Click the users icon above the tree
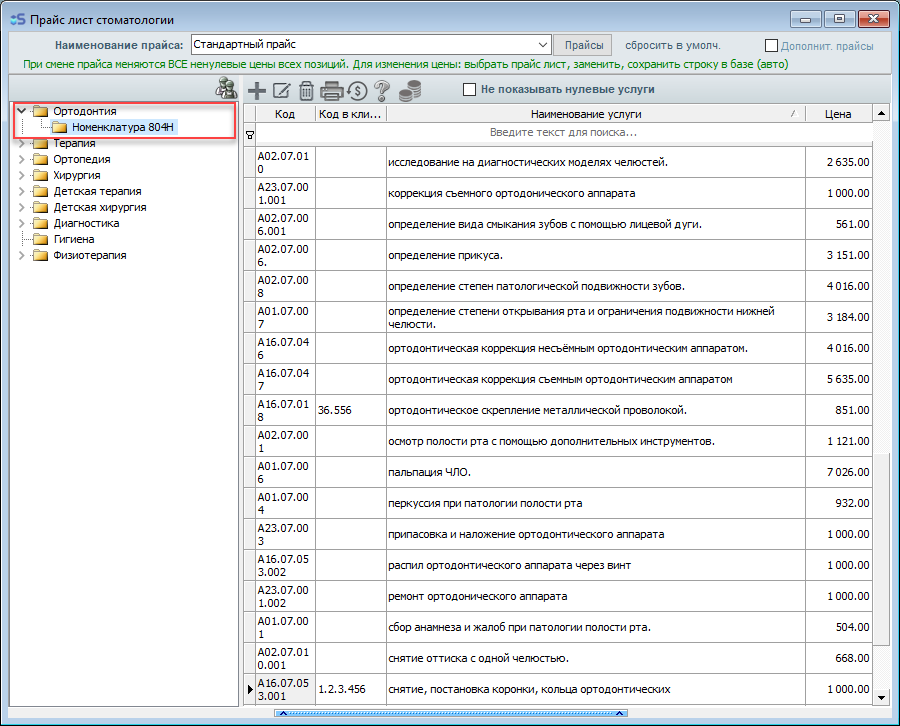Viewport: 900px width, 726px height. [x=226, y=89]
